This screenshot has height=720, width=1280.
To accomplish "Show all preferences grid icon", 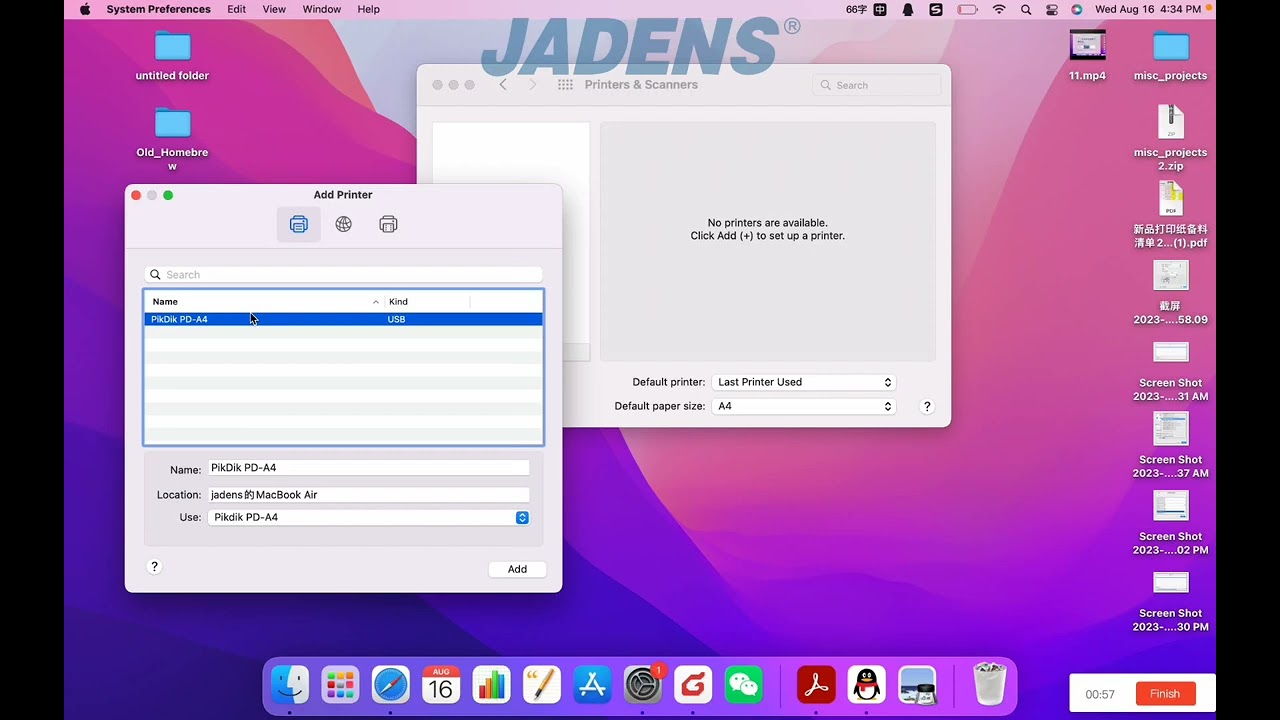I will pyautogui.click(x=565, y=85).
